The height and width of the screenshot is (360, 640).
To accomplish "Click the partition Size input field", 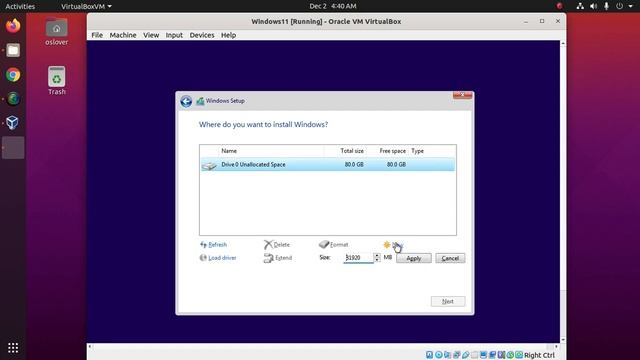I will click(358, 258).
